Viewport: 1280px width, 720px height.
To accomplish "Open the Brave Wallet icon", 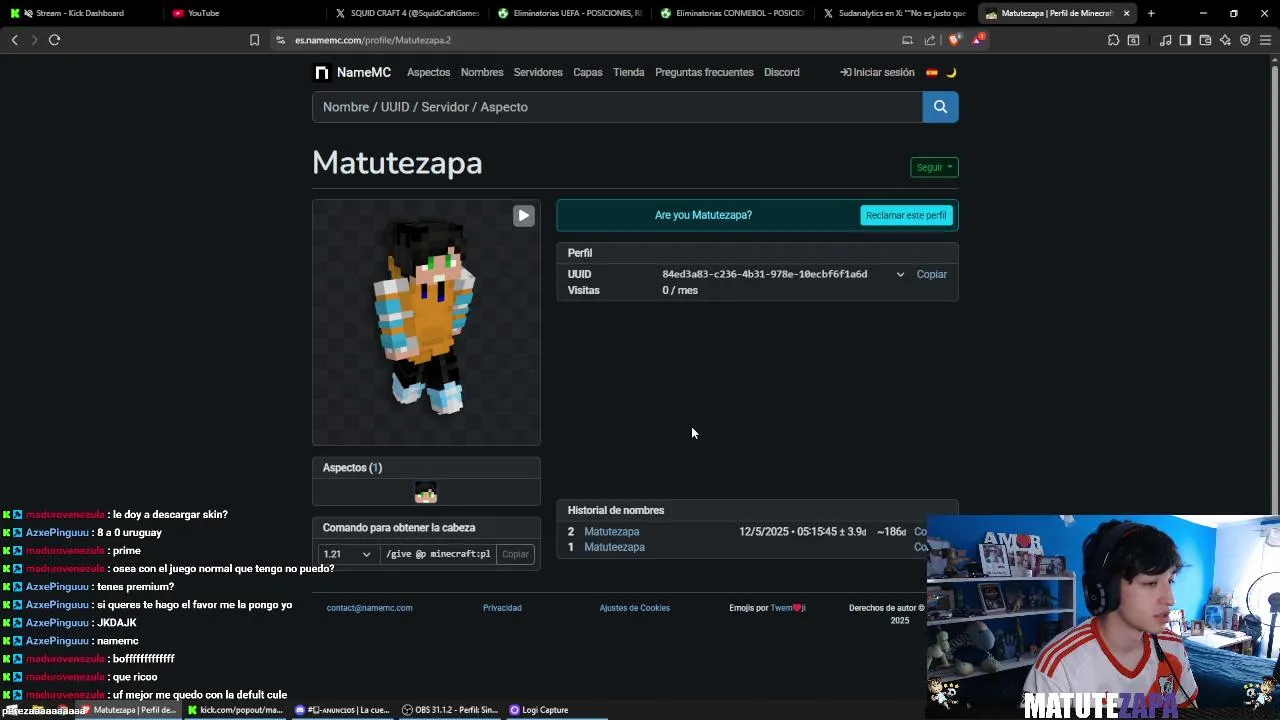I will 1205,40.
